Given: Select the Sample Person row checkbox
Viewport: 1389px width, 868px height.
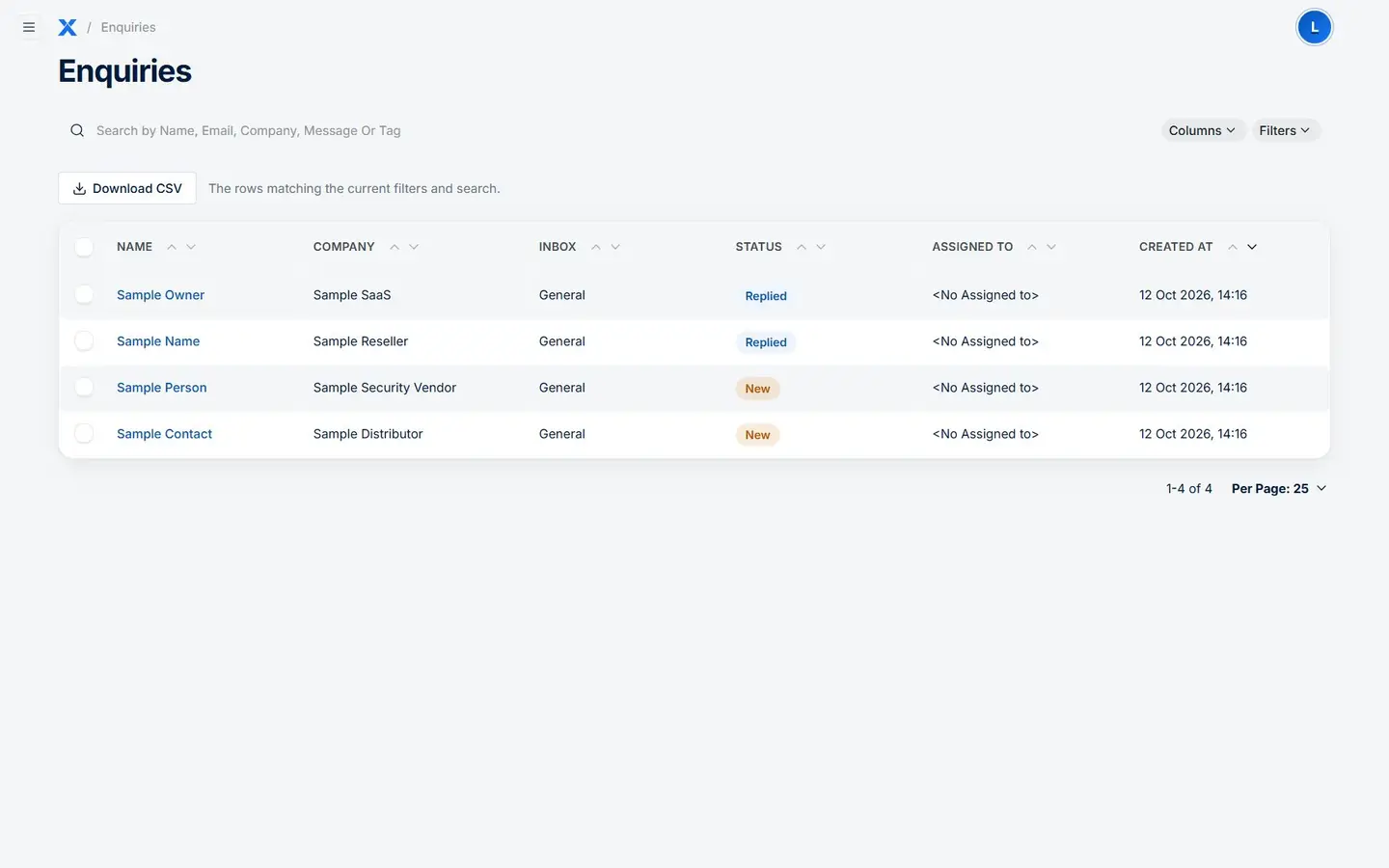Looking at the screenshot, I should click(84, 387).
